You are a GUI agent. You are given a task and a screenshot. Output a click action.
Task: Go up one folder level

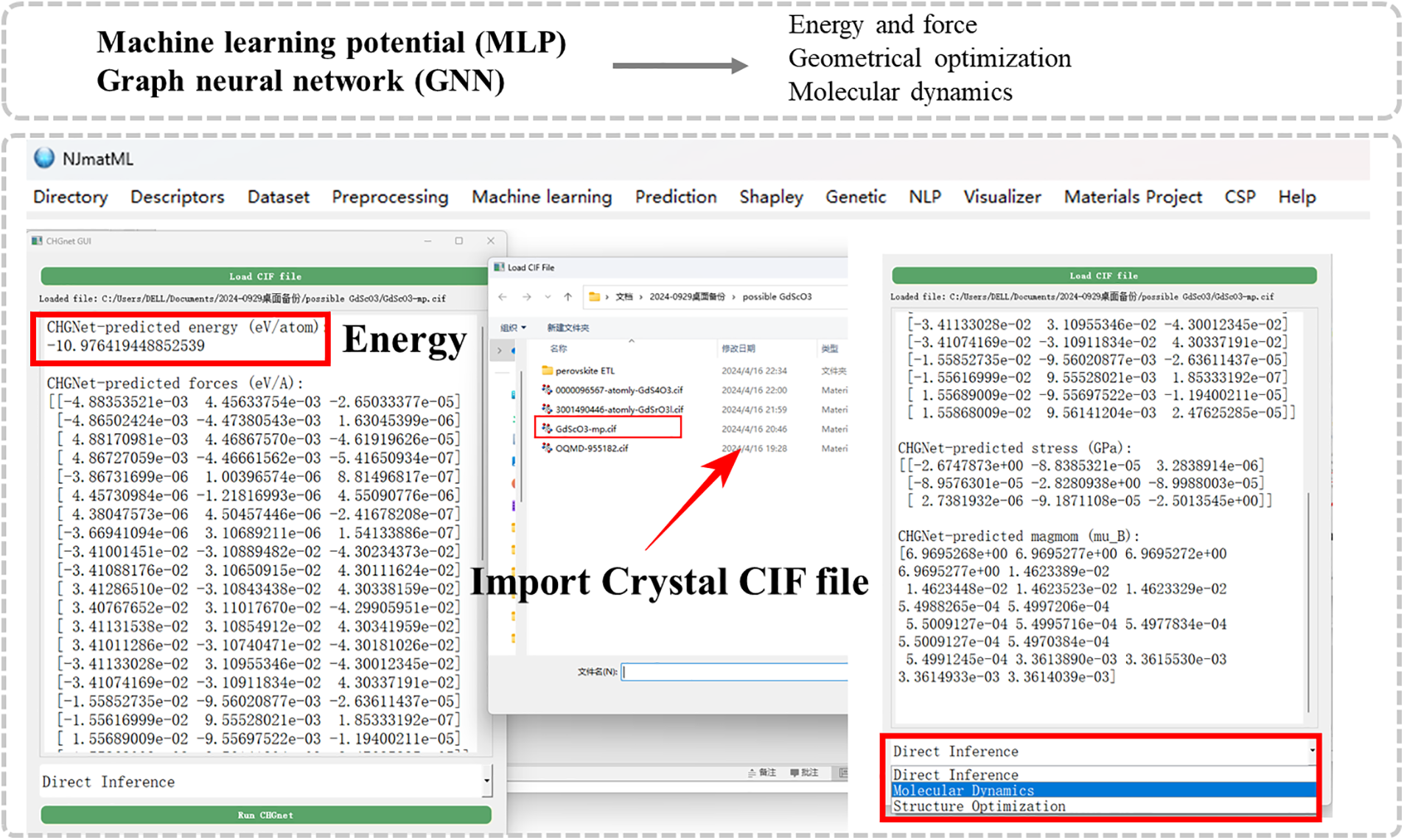(x=567, y=297)
